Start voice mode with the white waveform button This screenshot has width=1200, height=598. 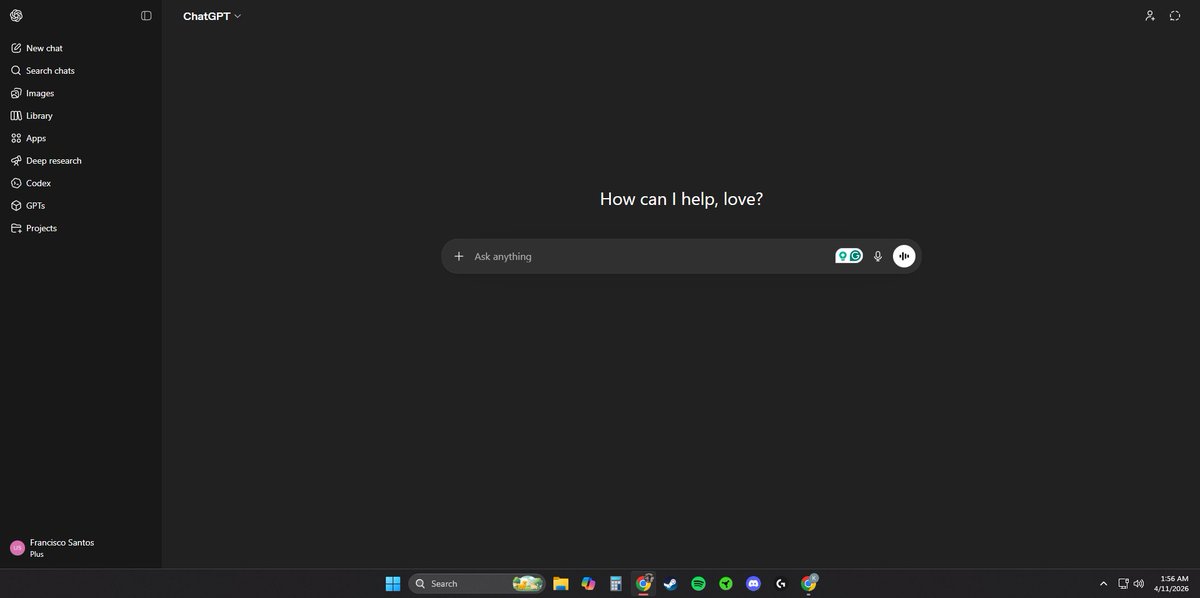pyautogui.click(x=904, y=256)
